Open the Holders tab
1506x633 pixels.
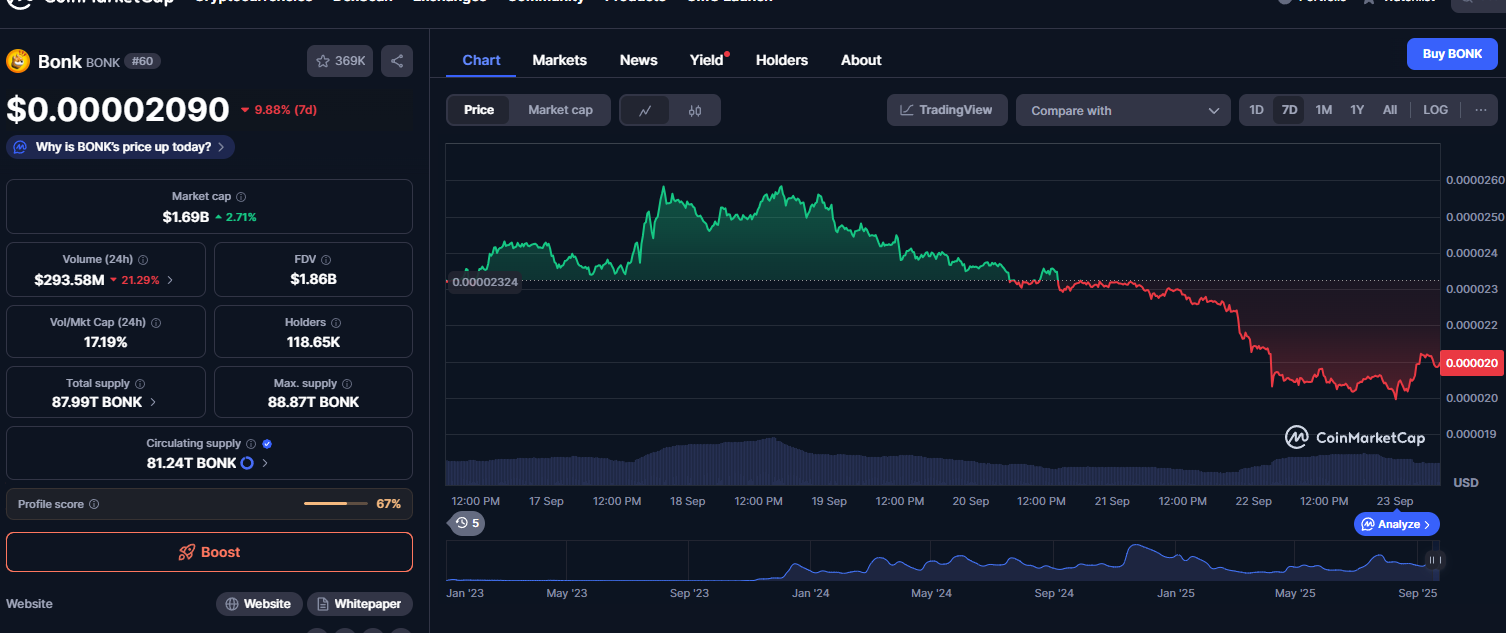coord(782,60)
